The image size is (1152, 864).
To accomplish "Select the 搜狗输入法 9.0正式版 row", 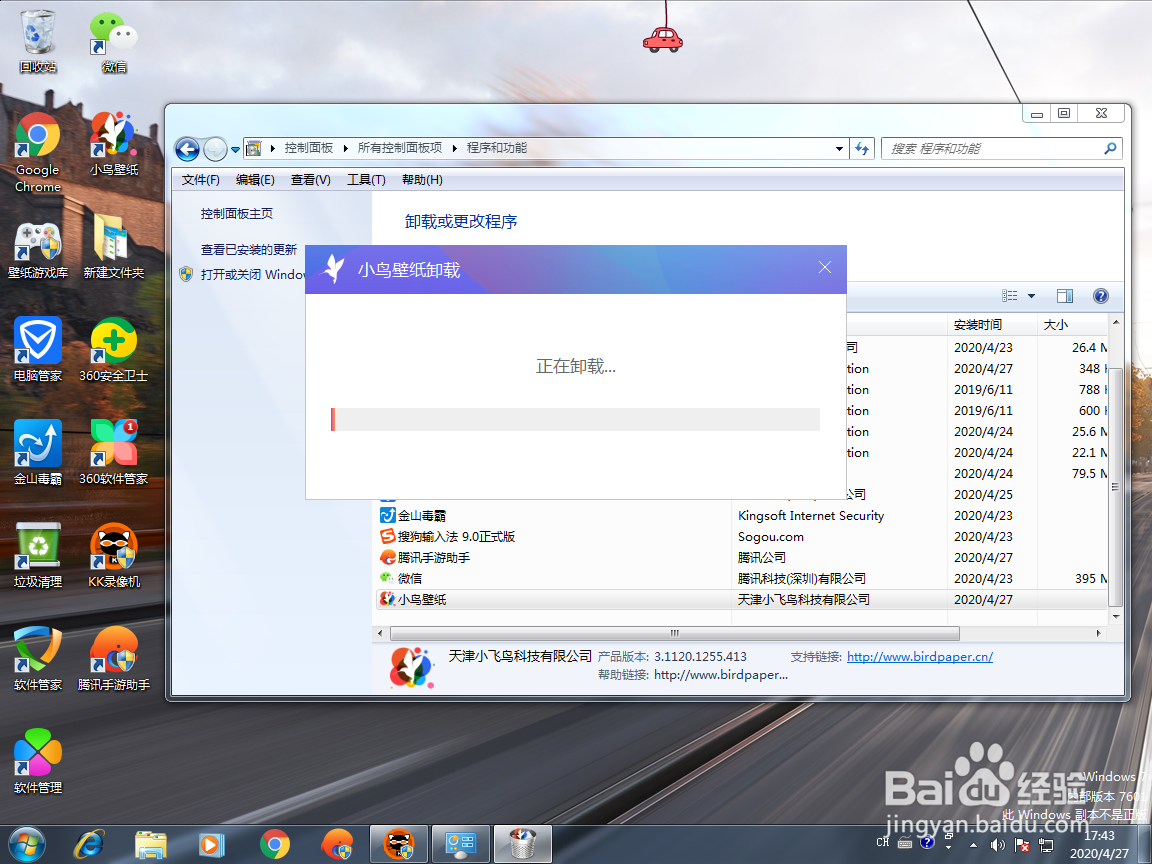I will pyautogui.click(x=742, y=537).
